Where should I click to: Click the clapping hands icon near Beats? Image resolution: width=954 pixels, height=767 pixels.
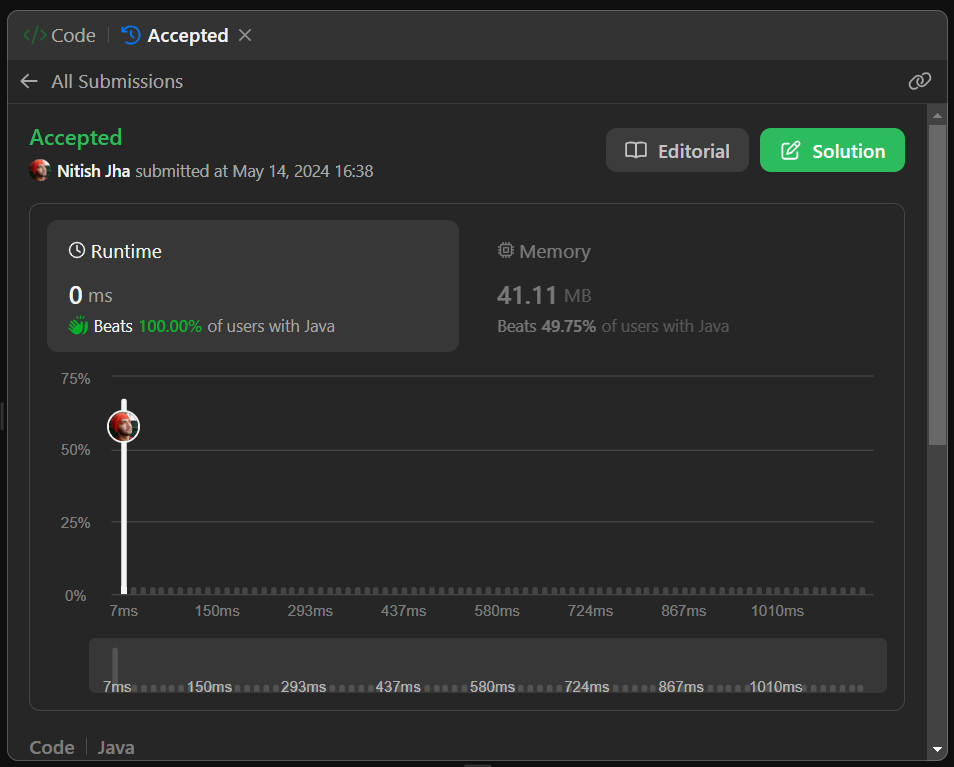pyautogui.click(x=78, y=326)
